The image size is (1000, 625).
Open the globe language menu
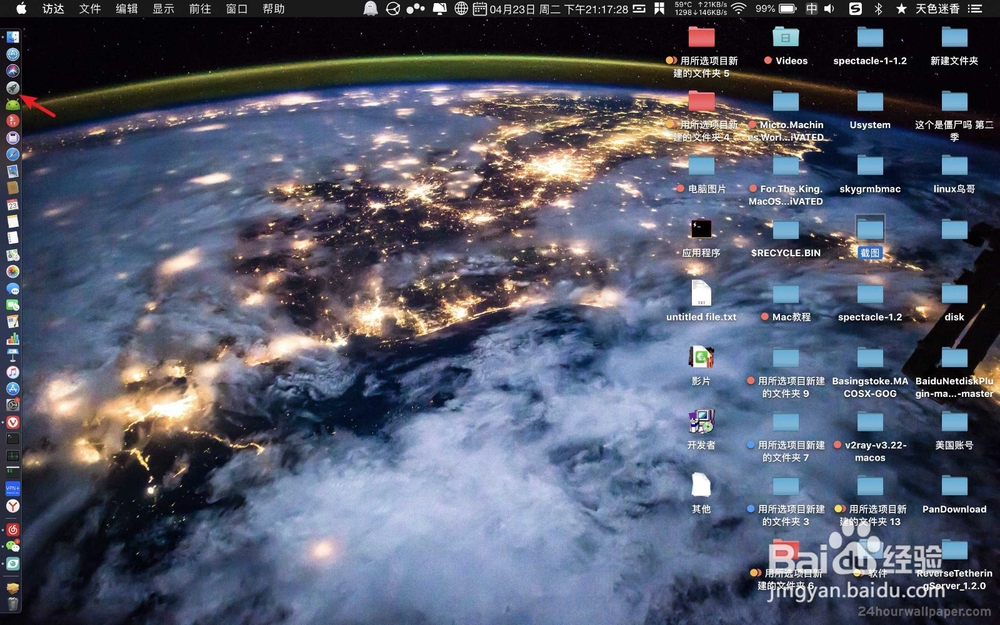(x=460, y=11)
